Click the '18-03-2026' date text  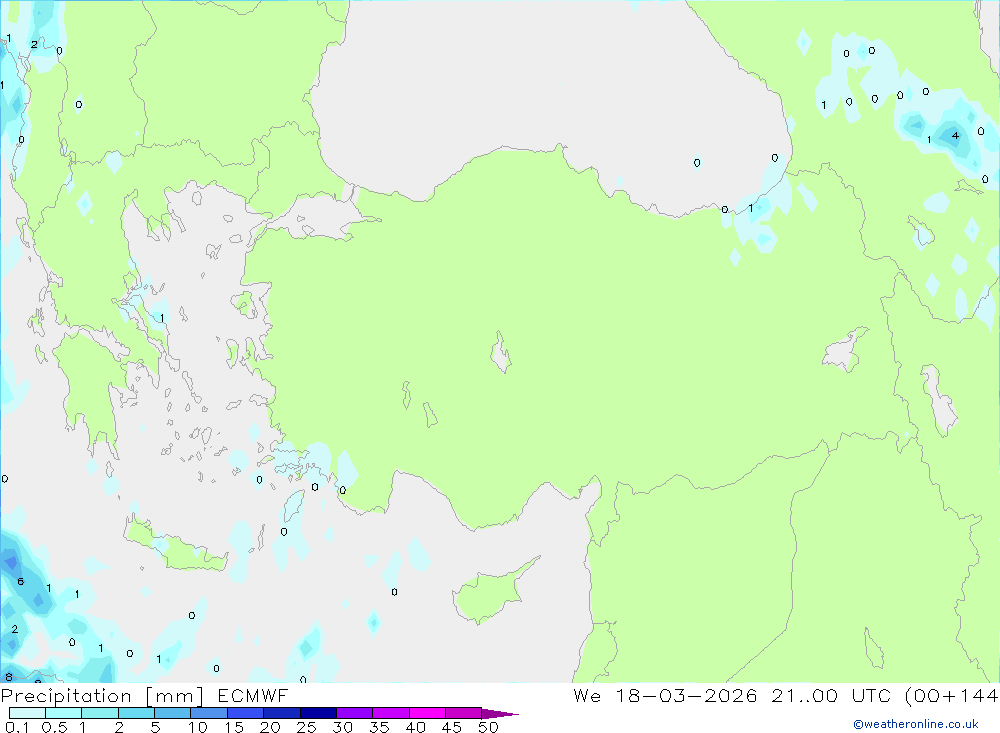click(687, 696)
